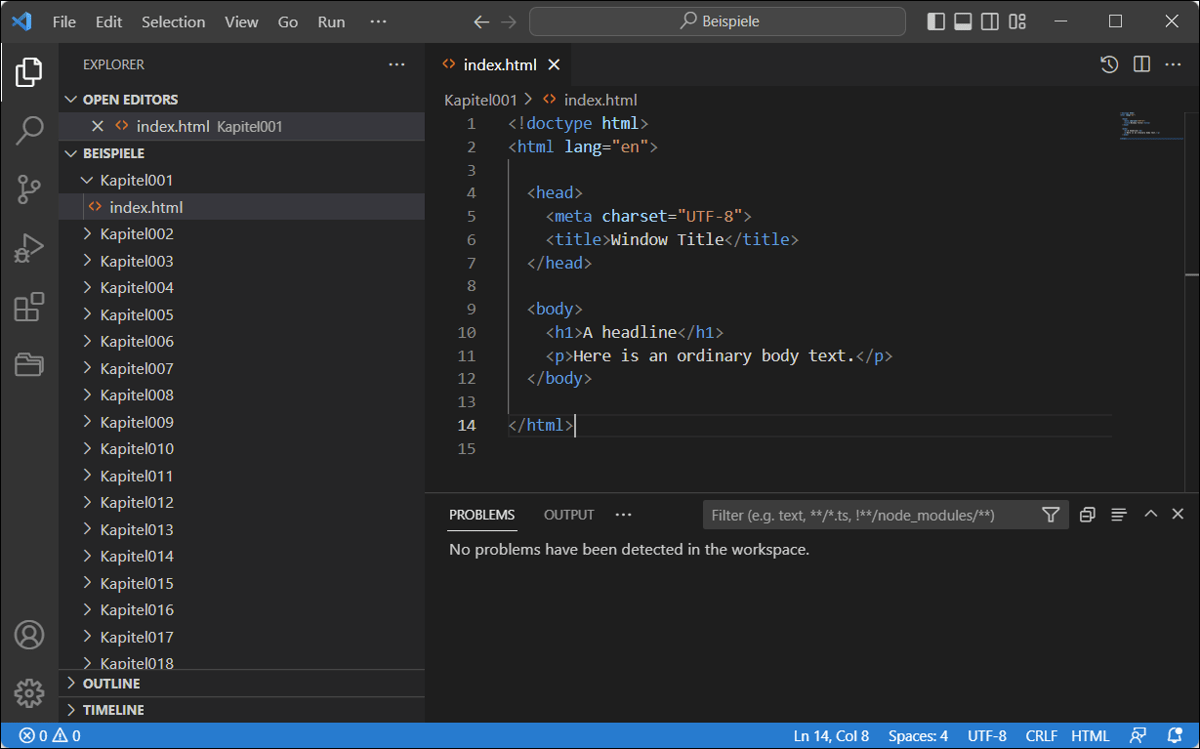Click the Manage gear icon
Screen dimensions: 1200x749
click(x=30, y=693)
